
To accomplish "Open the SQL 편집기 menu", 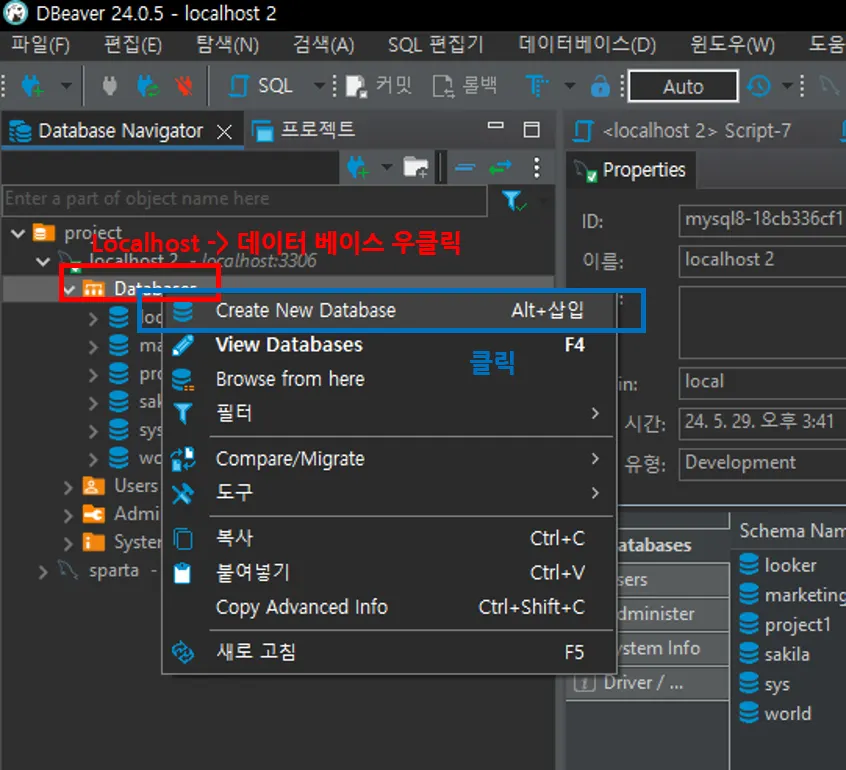I will click(x=436, y=44).
